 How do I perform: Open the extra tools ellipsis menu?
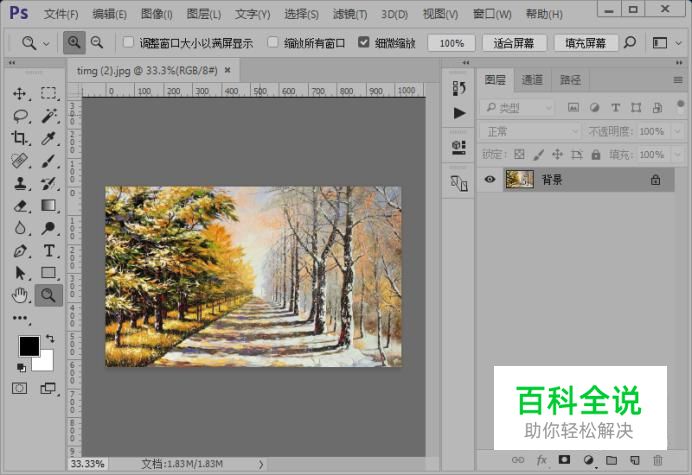click(20, 318)
